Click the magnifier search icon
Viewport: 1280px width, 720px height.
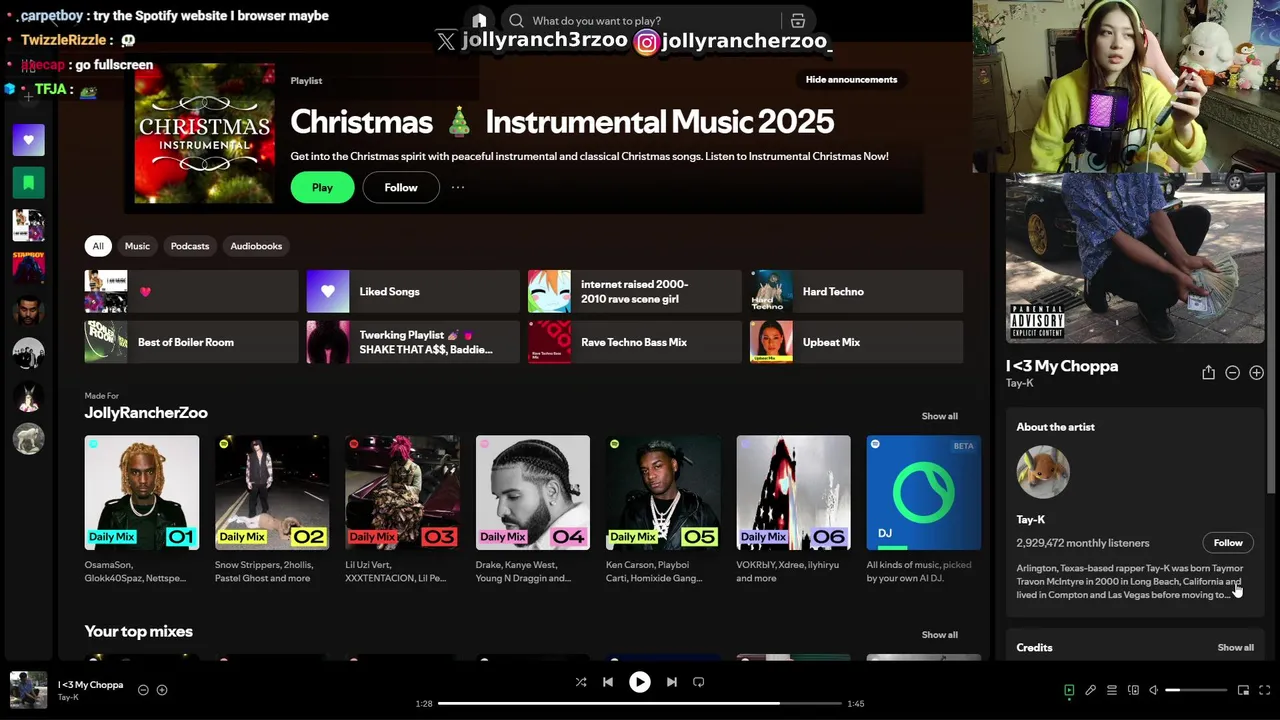pos(516,20)
